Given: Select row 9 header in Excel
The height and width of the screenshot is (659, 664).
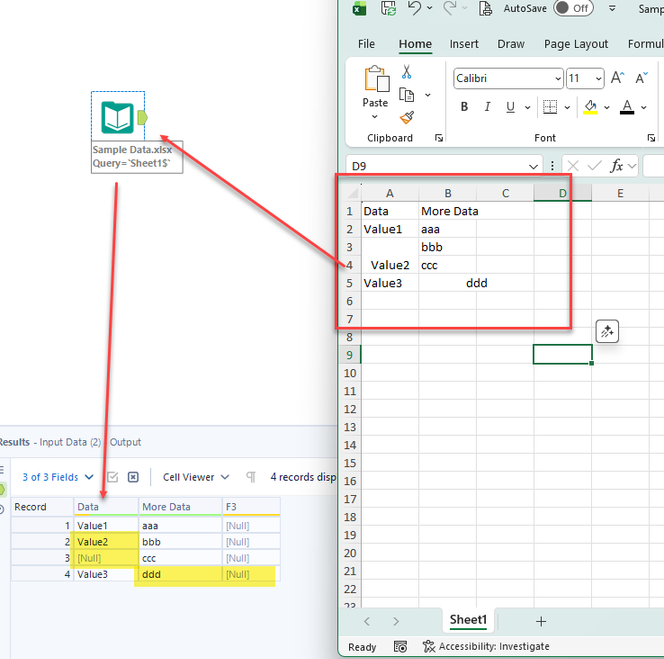Looking at the screenshot, I should pyautogui.click(x=350, y=355).
